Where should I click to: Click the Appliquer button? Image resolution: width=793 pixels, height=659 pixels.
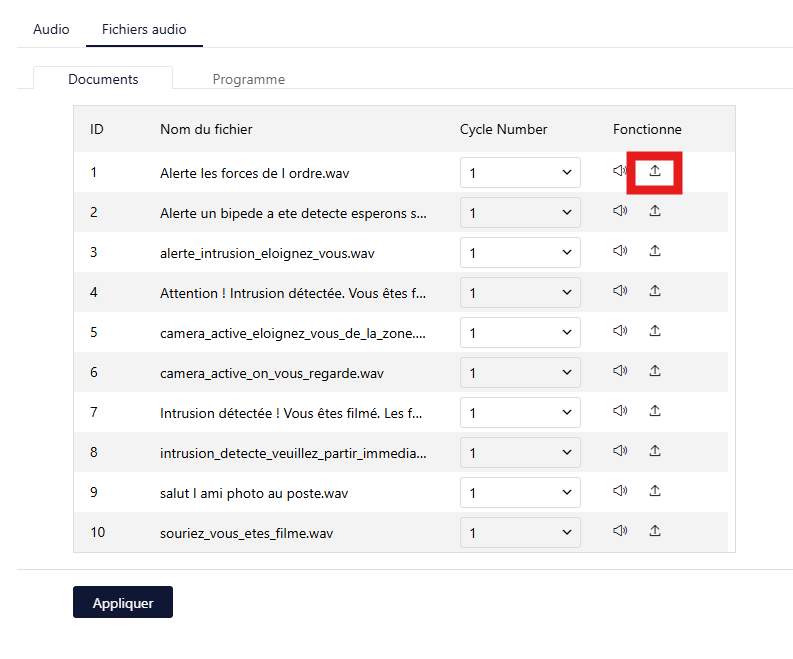[x=123, y=602]
